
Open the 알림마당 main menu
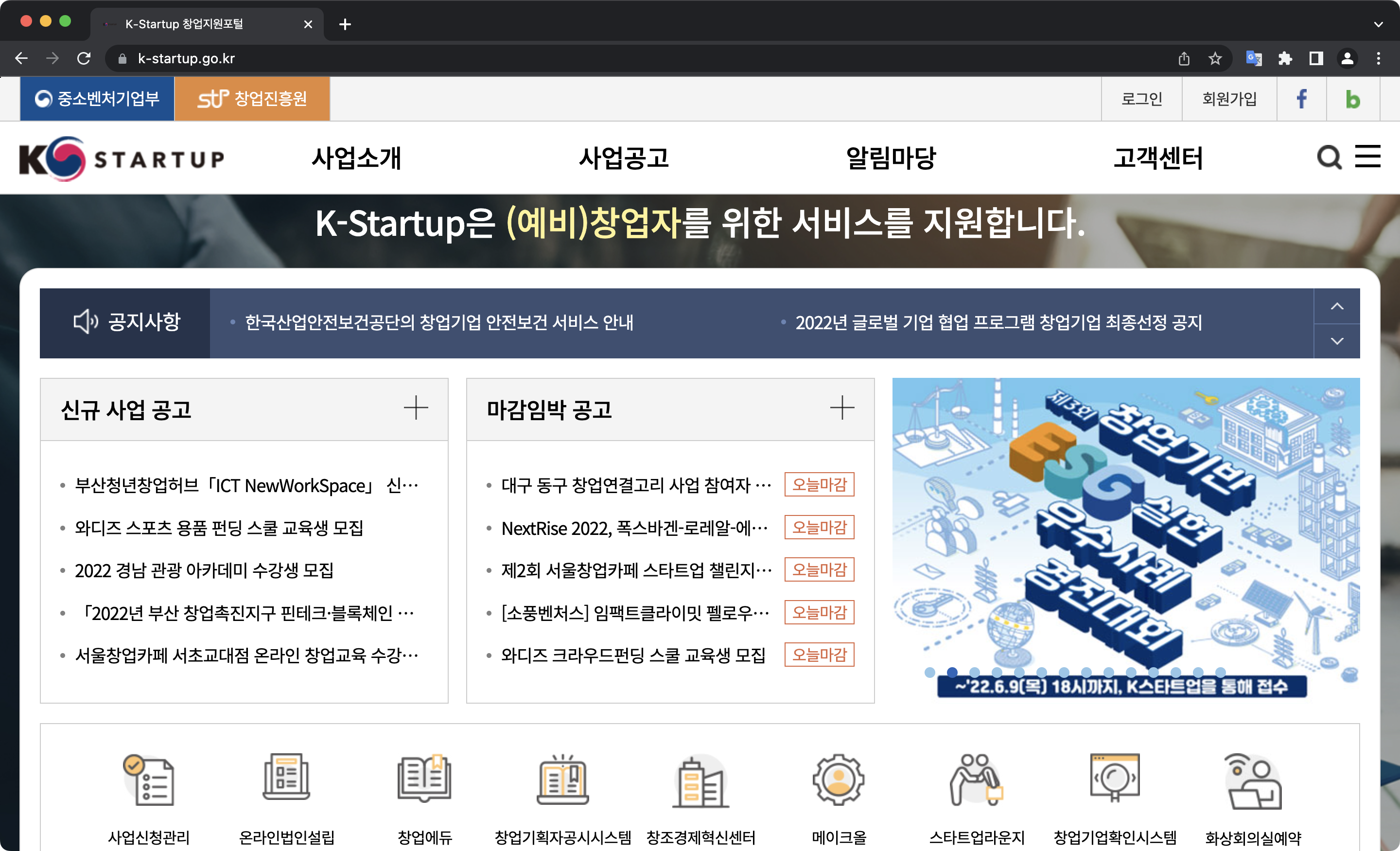point(891,158)
